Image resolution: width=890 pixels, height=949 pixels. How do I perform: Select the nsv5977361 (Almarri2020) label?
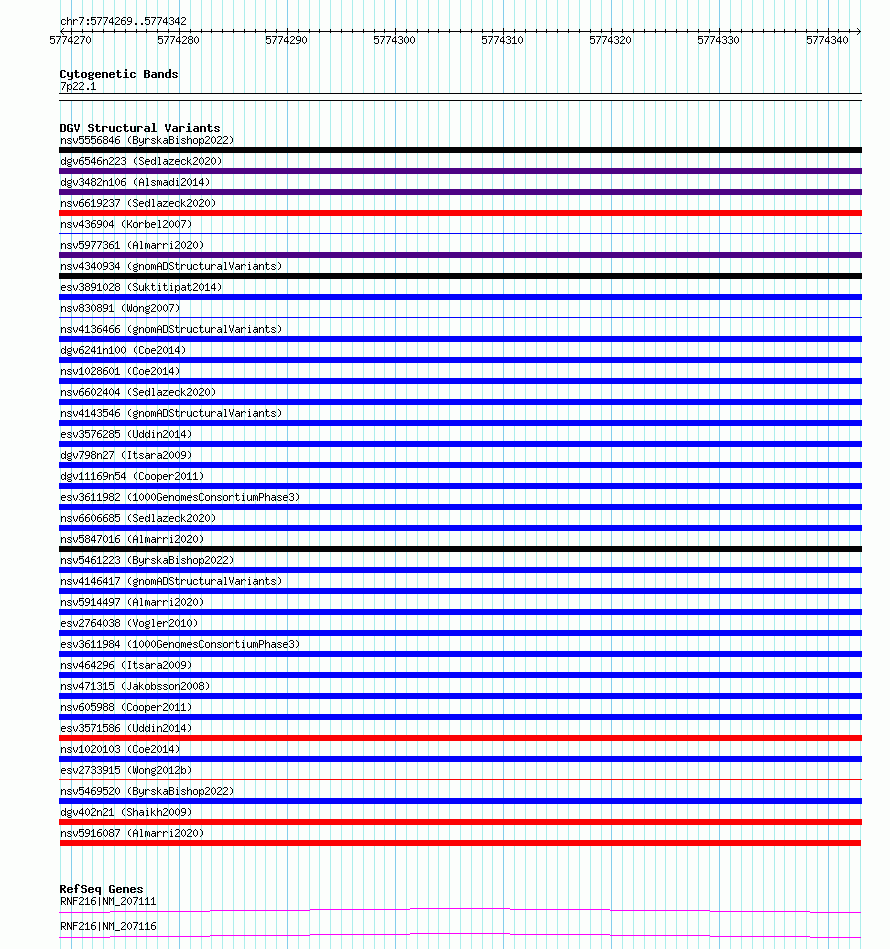click(x=132, y=245)
